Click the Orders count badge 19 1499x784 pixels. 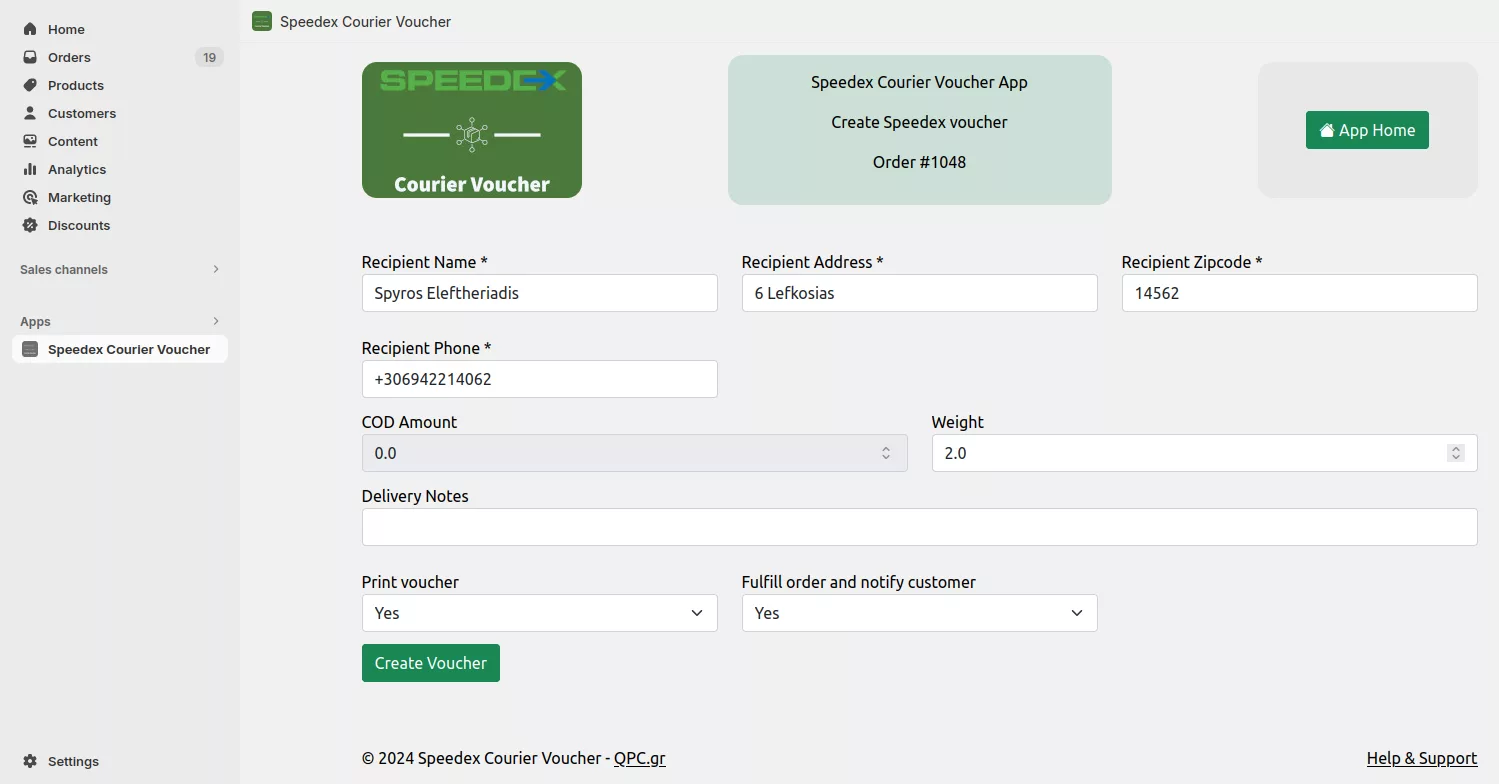(209, 57)
